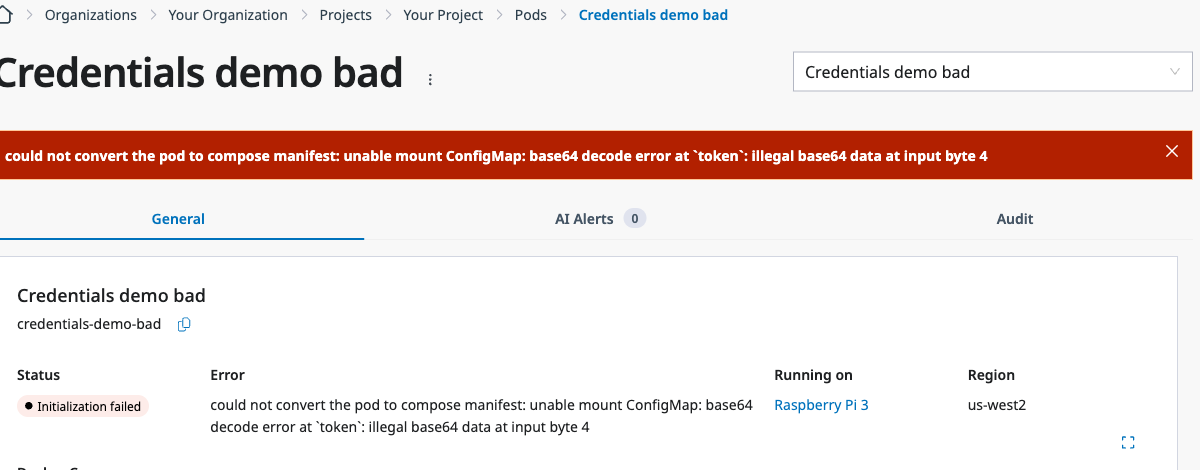1200x470 pixels.
Task: Click the AI Alerts count badge 0
Action: 634,219
